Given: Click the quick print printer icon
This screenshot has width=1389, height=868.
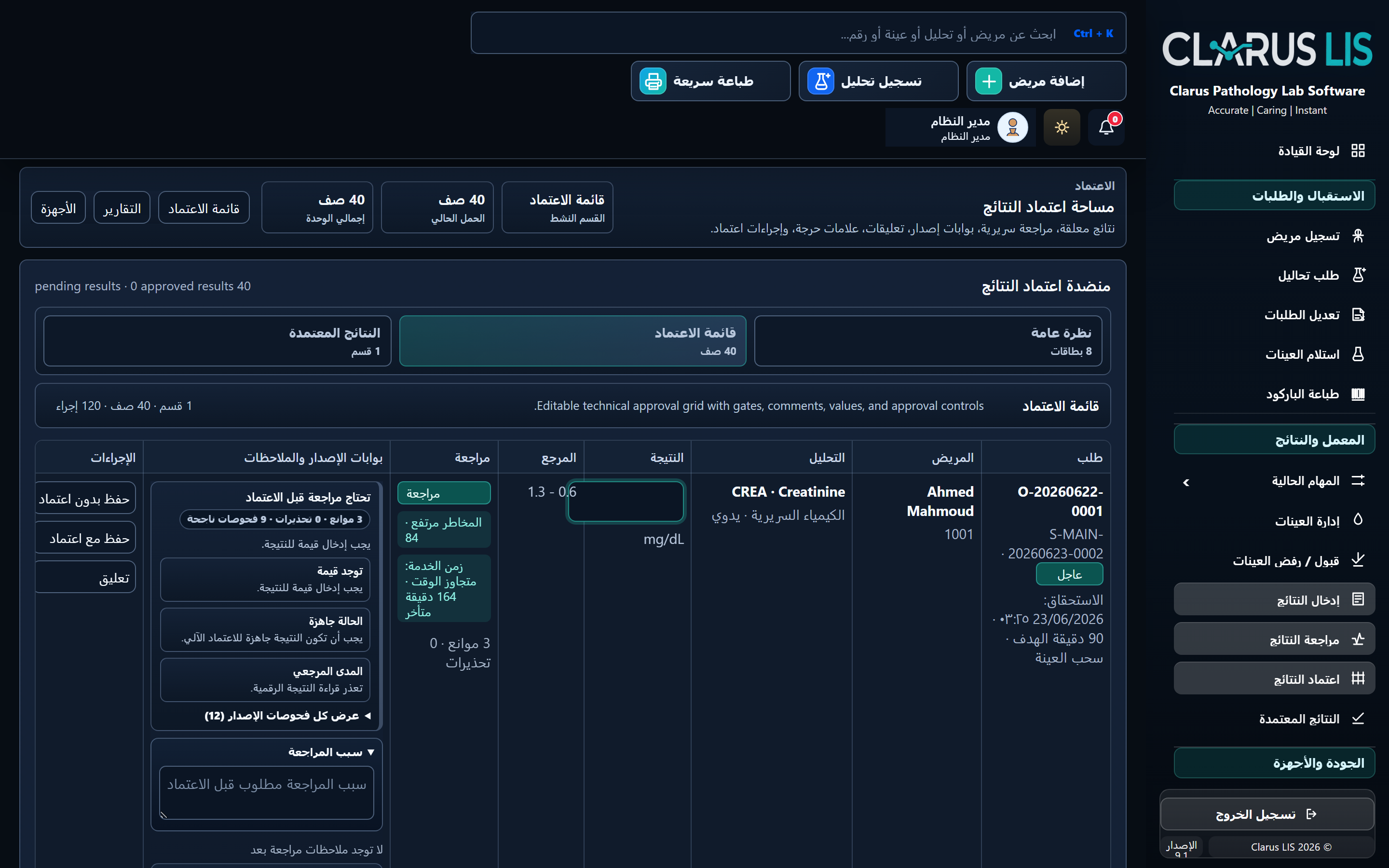Looking at the screenshot, I should [x=653, y=81].
